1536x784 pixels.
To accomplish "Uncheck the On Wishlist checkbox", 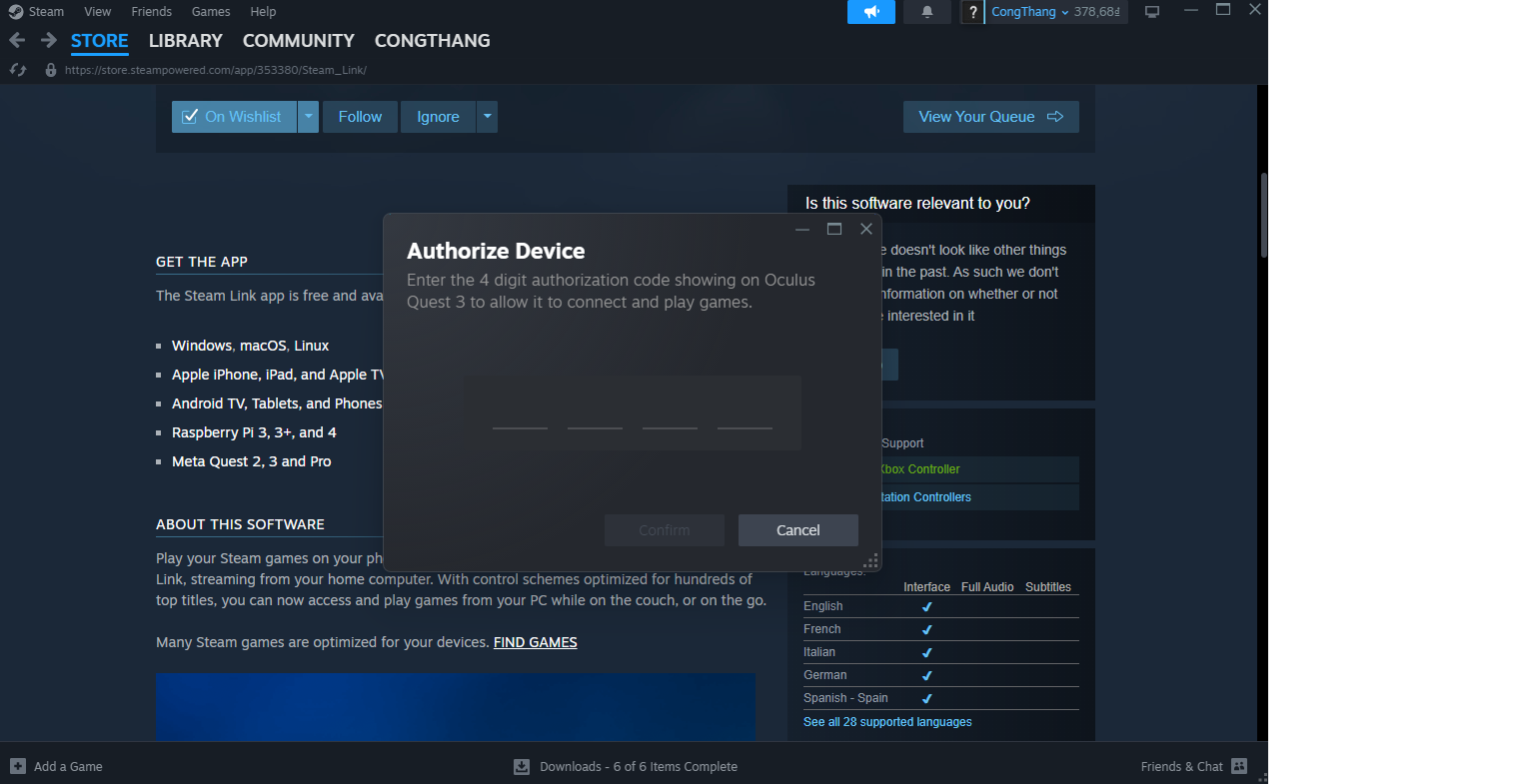I will [x=190, y=117].
